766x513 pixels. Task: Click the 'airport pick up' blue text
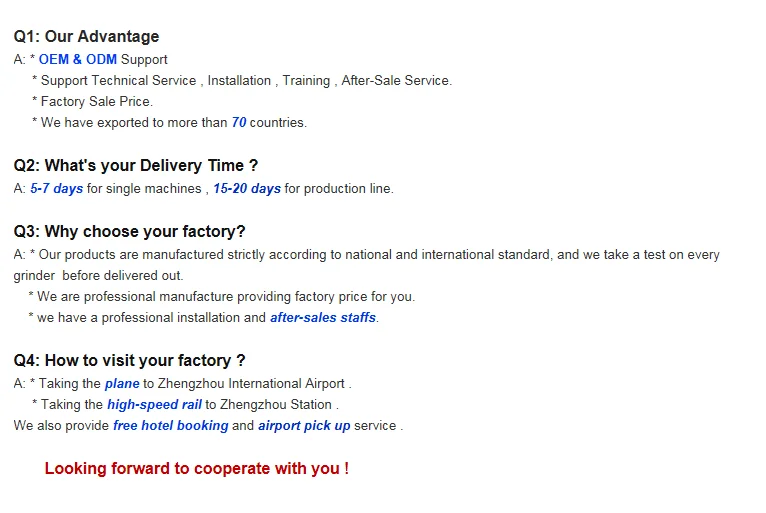pos(304,426)
